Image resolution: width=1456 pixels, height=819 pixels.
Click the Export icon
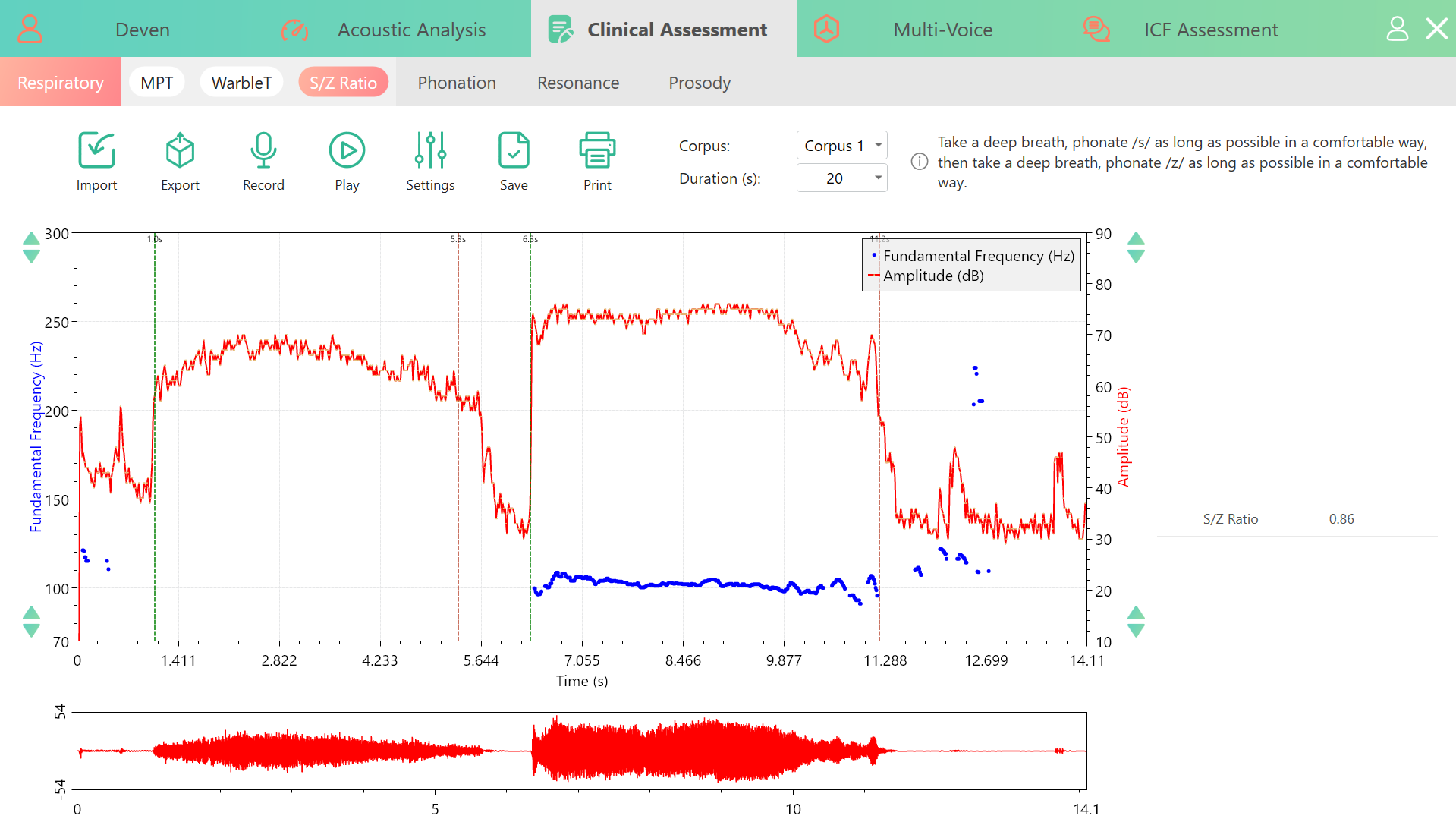[180, 150]
